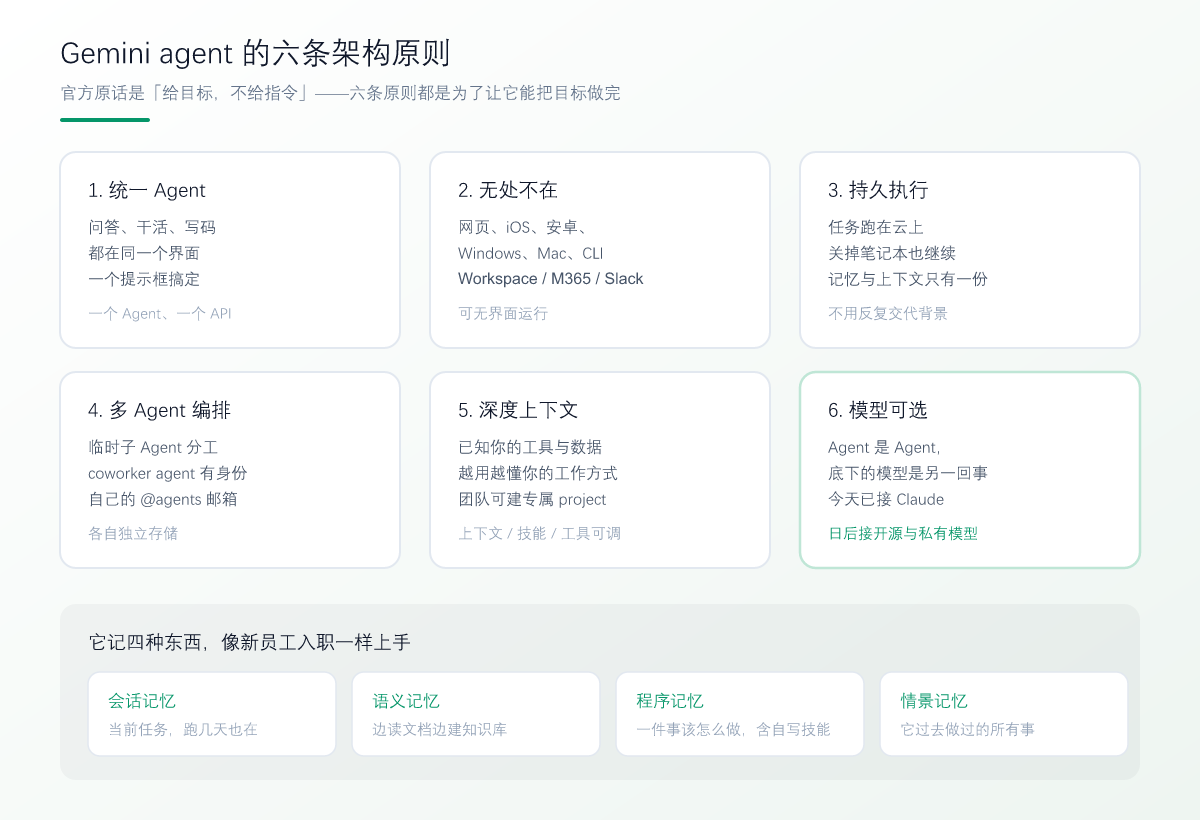Click the line '已知你的工具与数据'

pyautogui.click(x=530, y=447)
